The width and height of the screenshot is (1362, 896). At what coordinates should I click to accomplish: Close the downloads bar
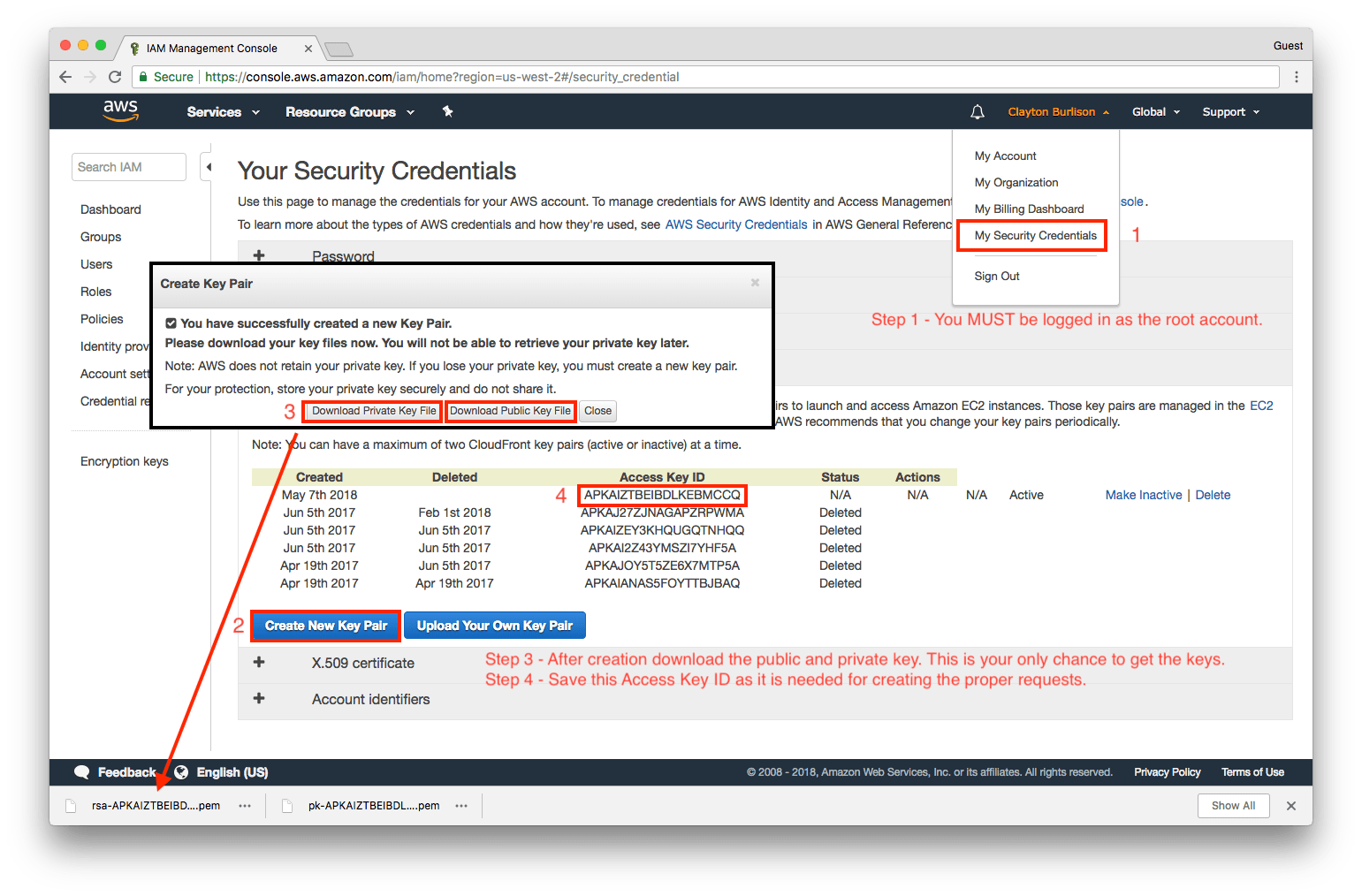pos(1291,806)
